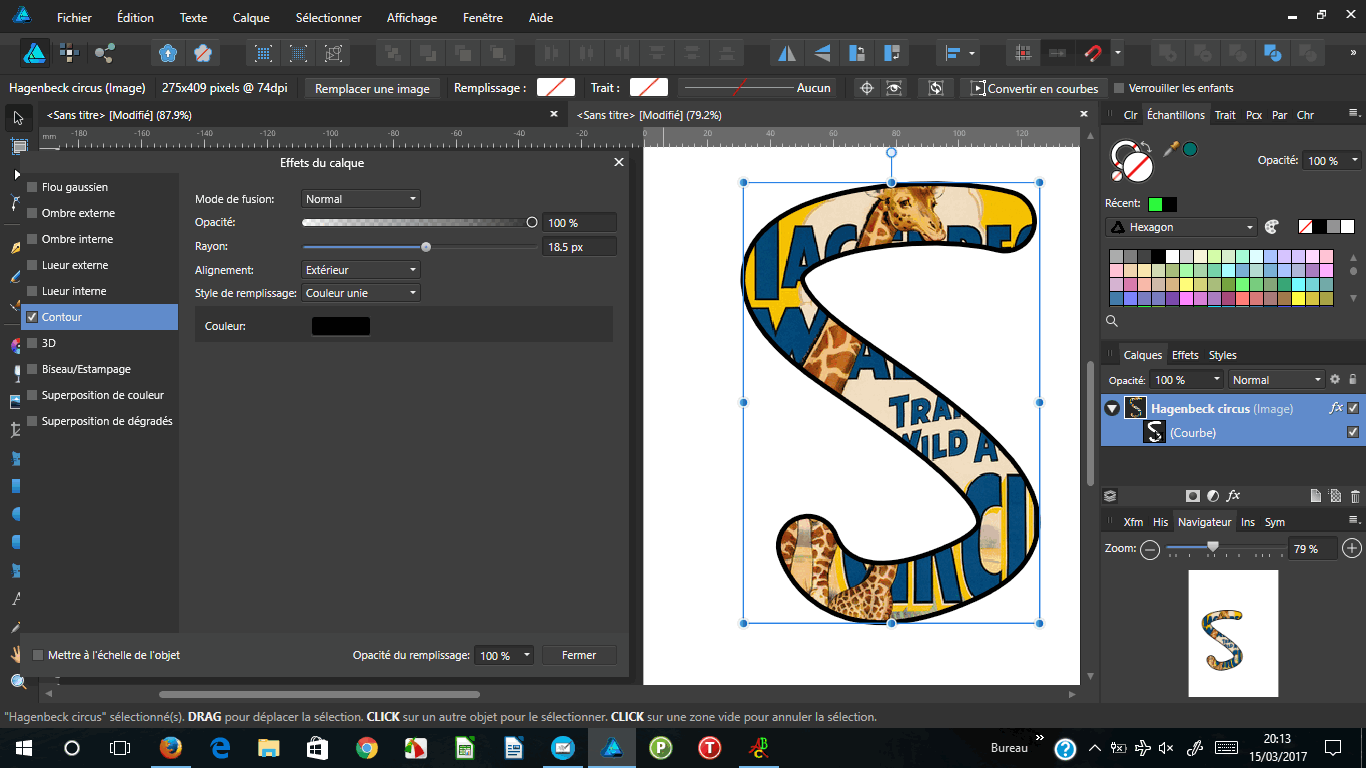The height and width of the screenshot is (768, 1366).
Task: Click Convertir en courbes
Action: click(1035, 88)
